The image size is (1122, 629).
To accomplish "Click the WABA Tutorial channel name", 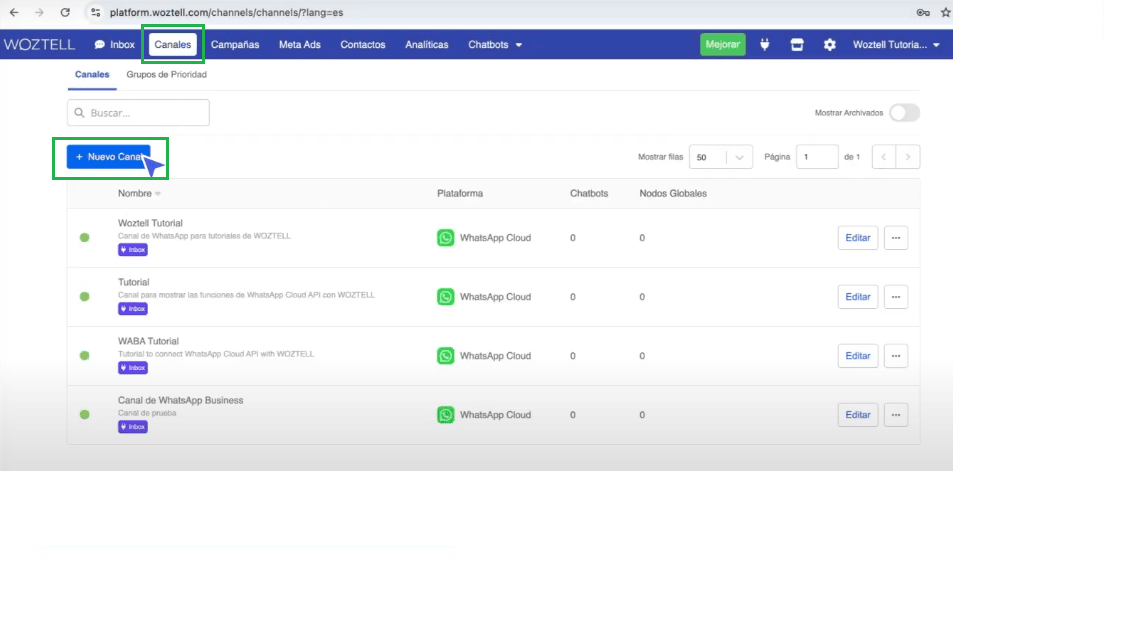I will 148,341.
